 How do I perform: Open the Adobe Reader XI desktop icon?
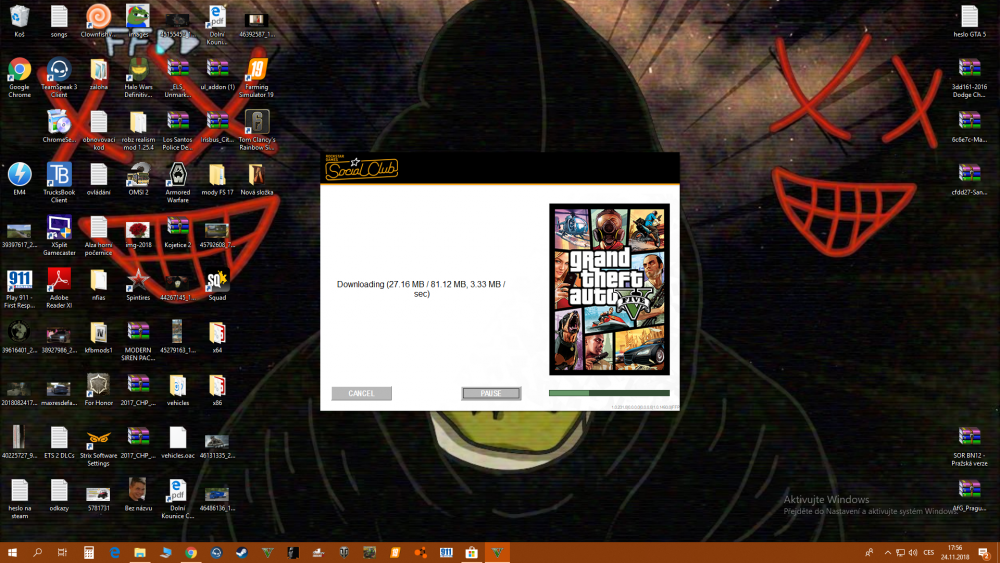point(59,288)
